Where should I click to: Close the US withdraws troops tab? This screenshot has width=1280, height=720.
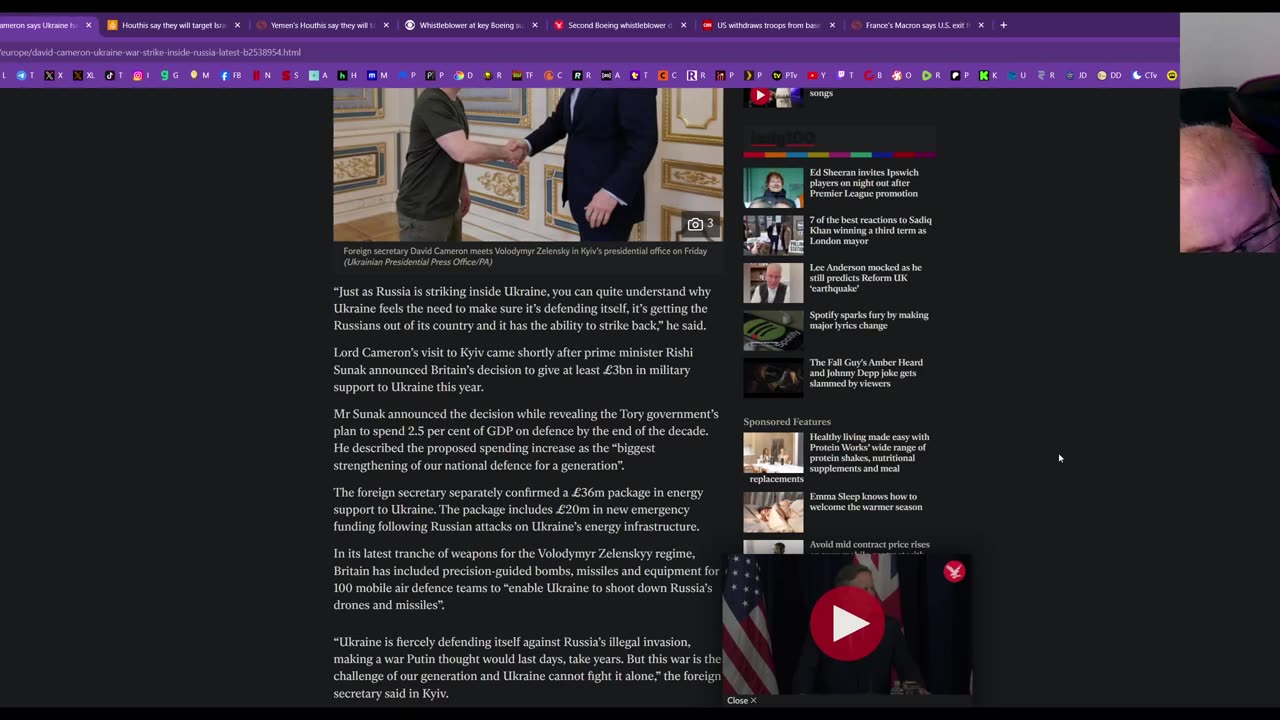[832, 25]
